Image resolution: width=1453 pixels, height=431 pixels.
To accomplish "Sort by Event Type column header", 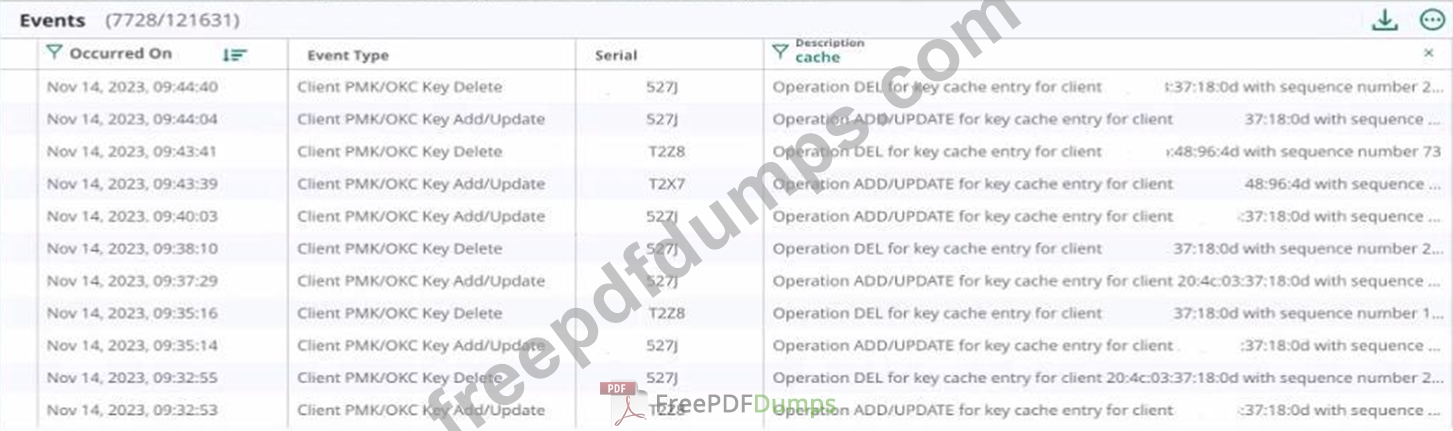I will (x=348, y=56).
